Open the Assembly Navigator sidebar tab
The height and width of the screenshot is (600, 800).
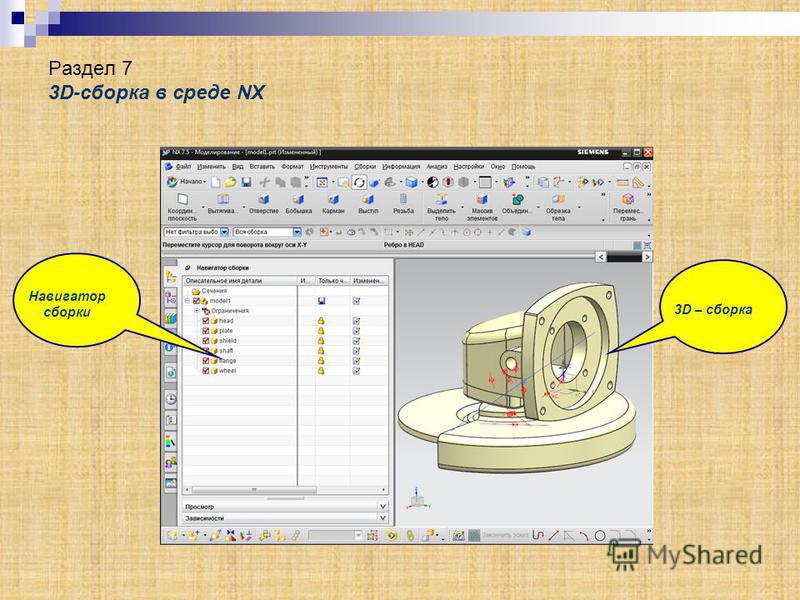[170, 278]
